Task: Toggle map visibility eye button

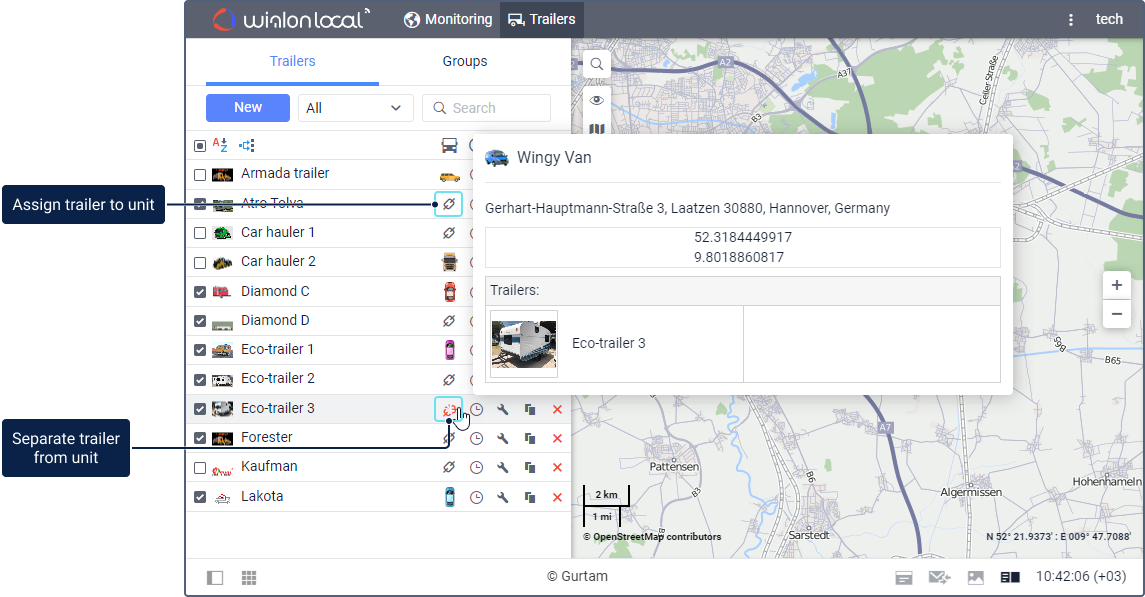Action: [x=597, y=100]
